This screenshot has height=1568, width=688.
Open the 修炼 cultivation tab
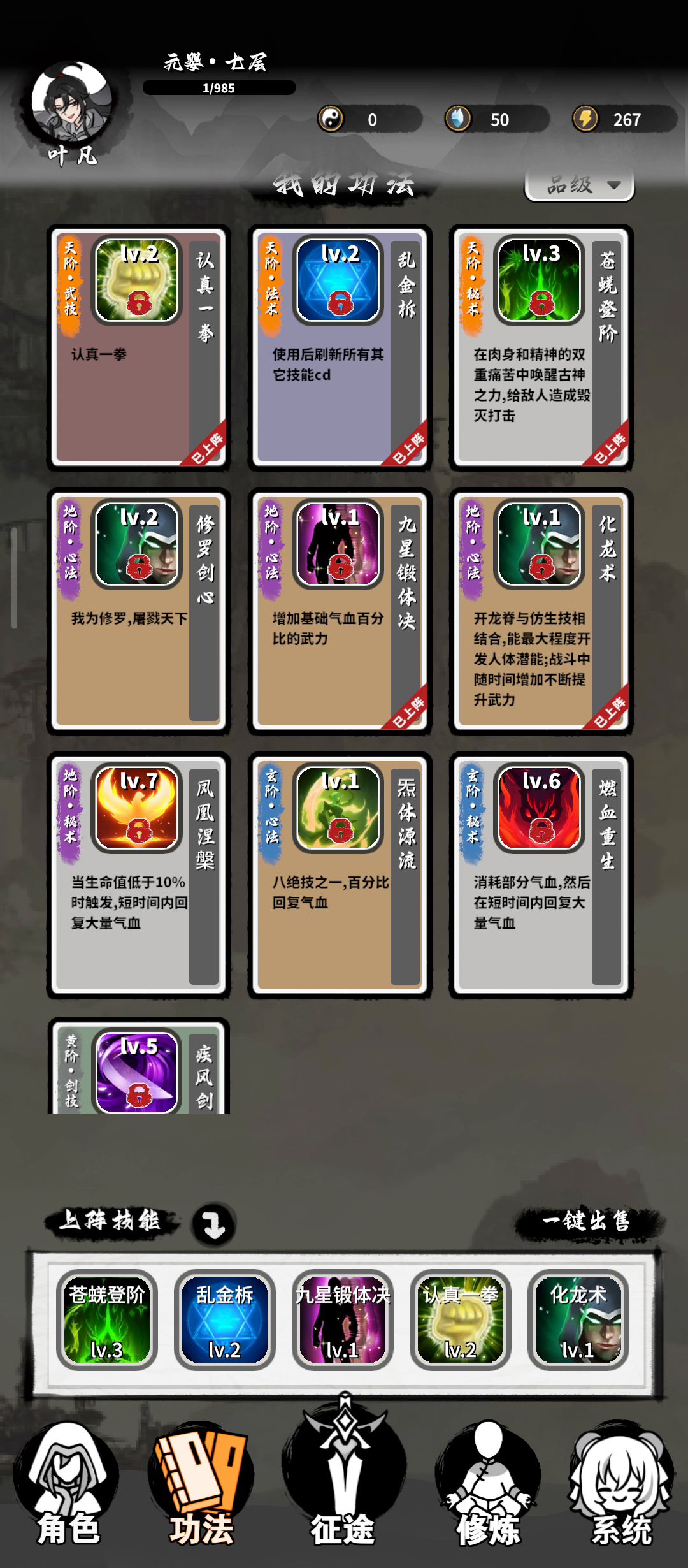pos(487,1488)
